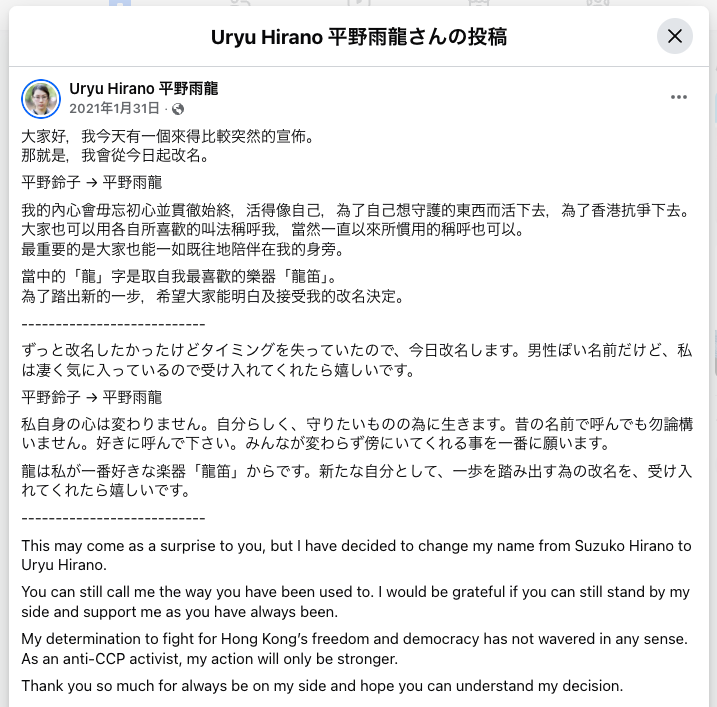Screen dimensions: 717x707
Task: Open Marketplace icon in top navigation bar
Action: 478,3
